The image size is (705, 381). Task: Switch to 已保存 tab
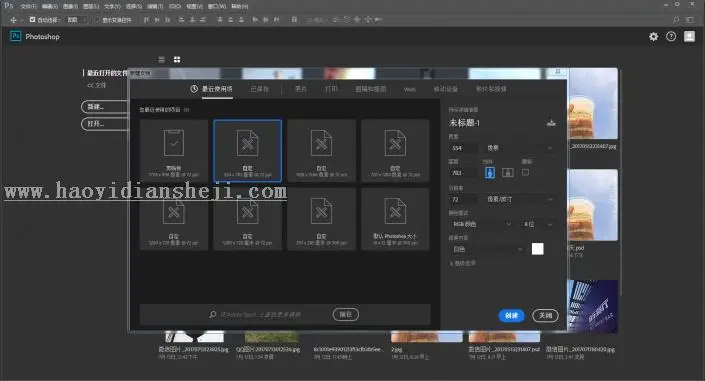coord(259,89)
